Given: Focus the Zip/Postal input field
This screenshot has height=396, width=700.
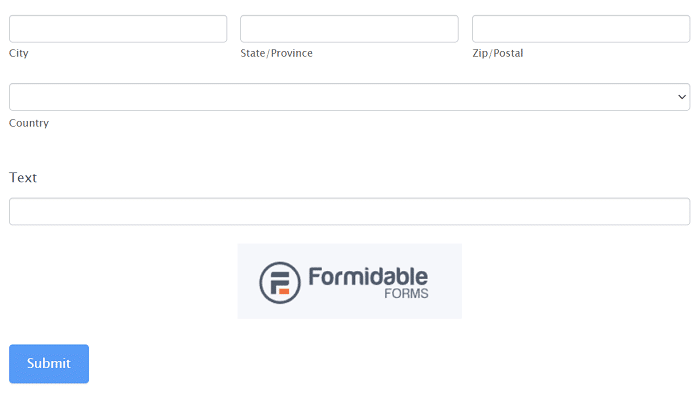Looking at the screenshot, I should [x=581, y=29].
